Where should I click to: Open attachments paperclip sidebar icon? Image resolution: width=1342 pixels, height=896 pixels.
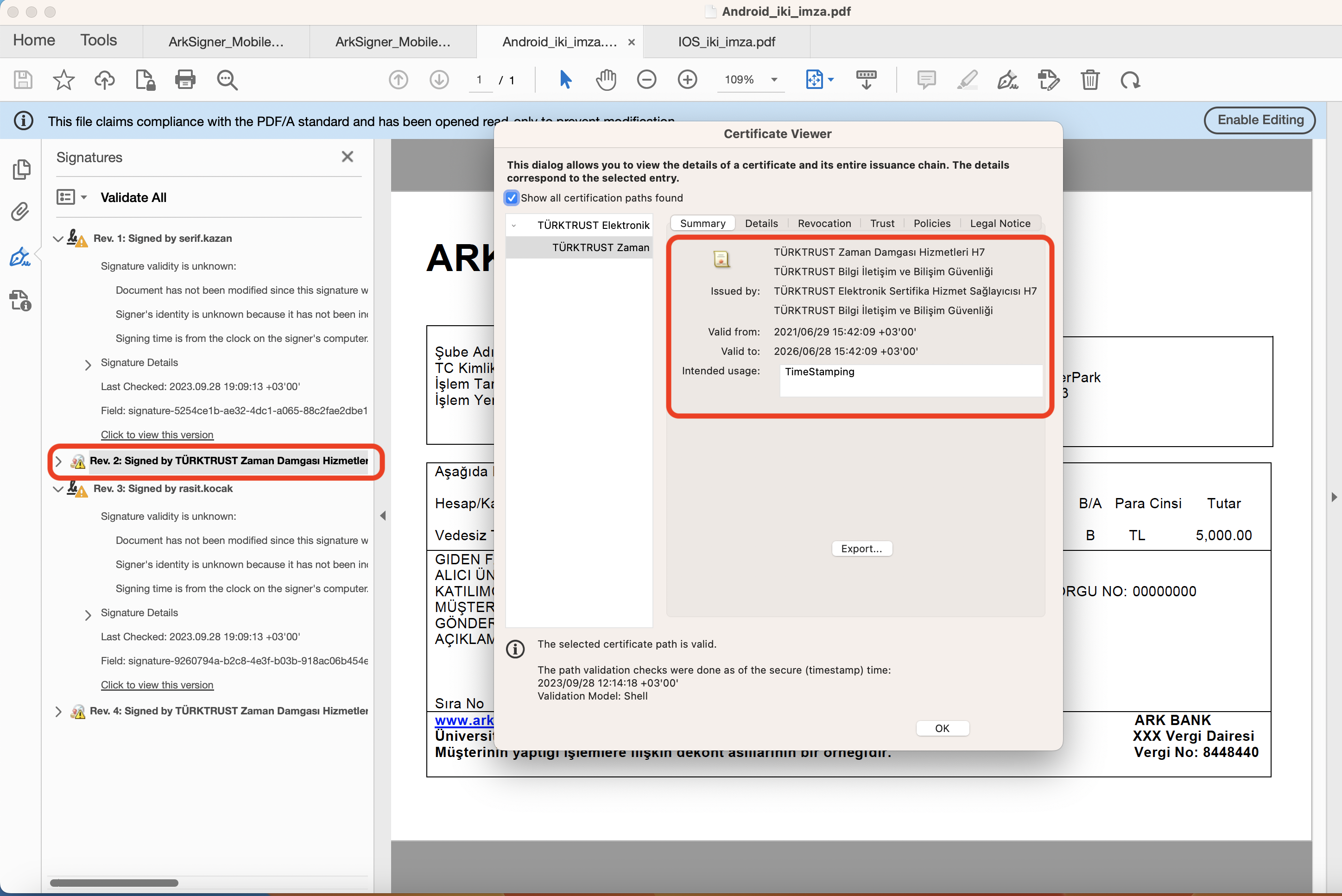tap(20, 212)
